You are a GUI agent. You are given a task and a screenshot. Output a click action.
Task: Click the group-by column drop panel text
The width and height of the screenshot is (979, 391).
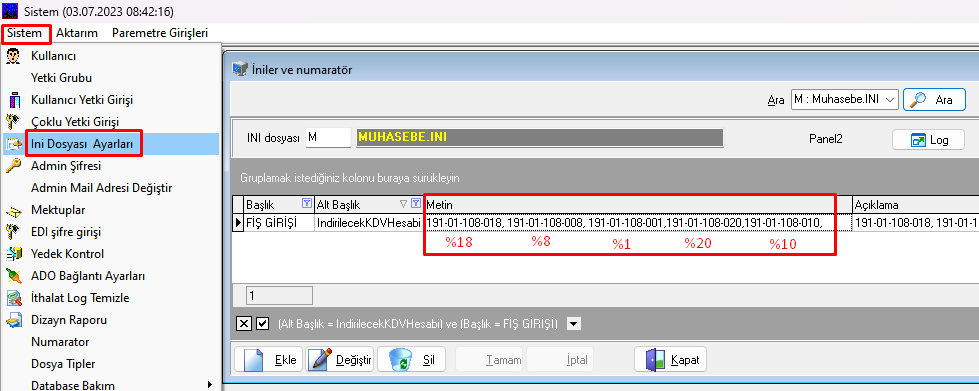coord(350,178)
